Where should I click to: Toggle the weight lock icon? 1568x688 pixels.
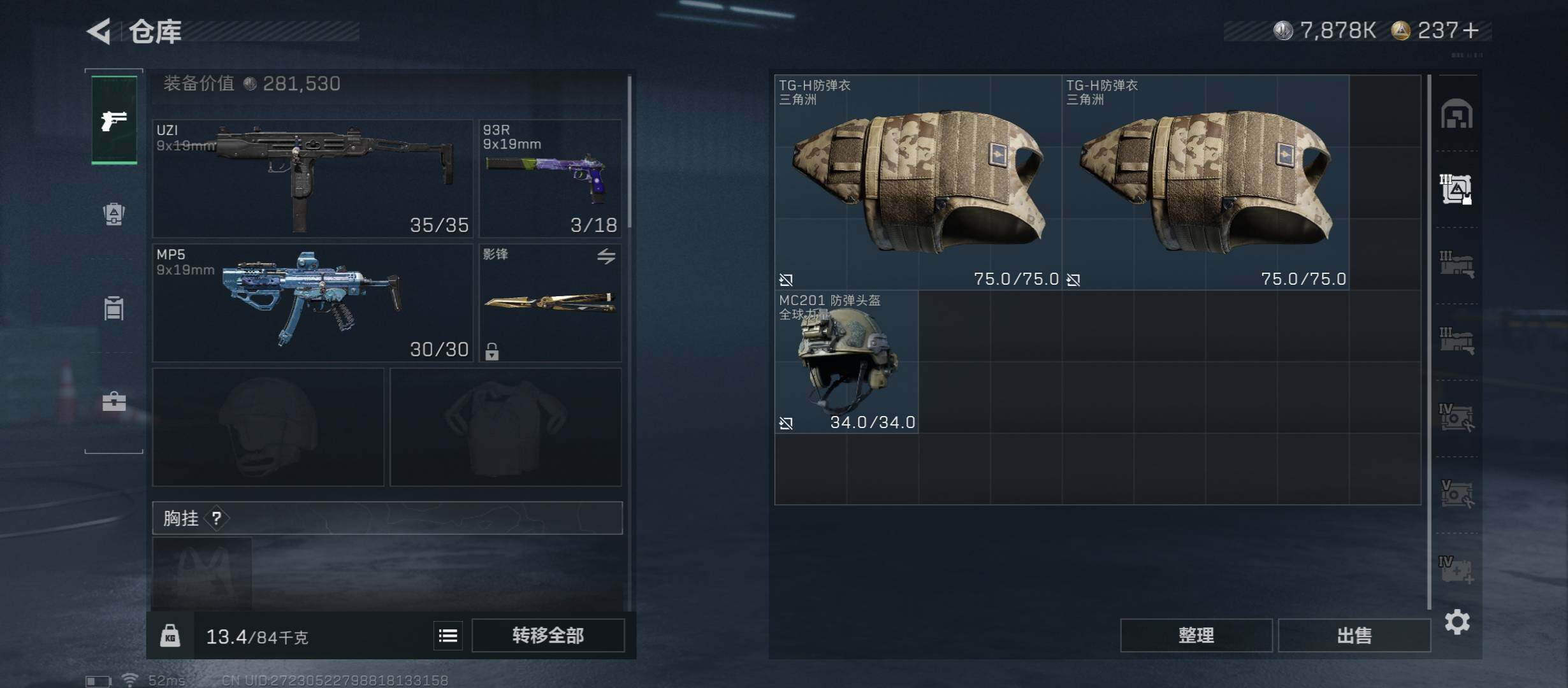pos(170,635)
